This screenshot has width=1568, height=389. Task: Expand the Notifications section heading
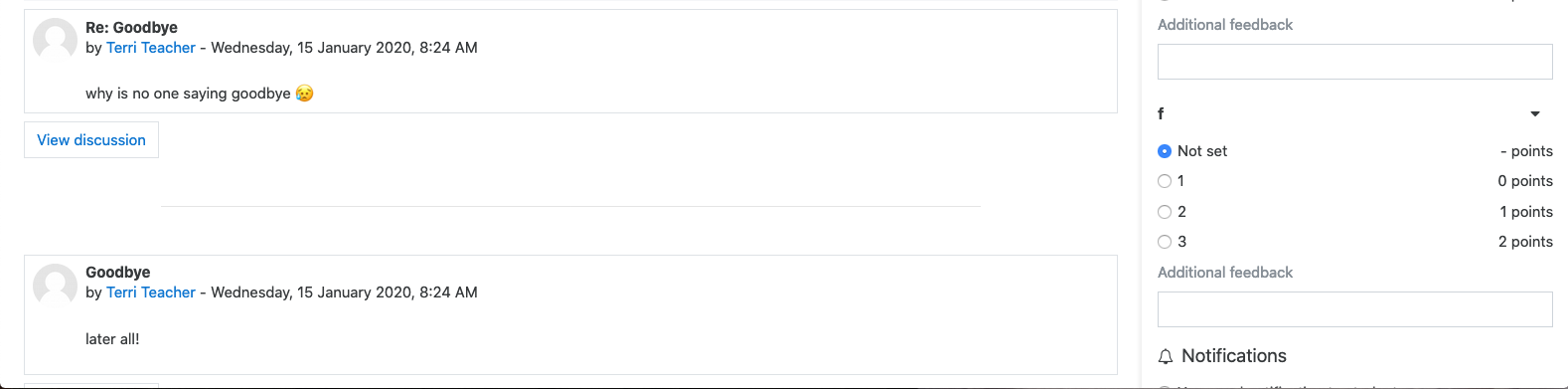click(1233, 356)
